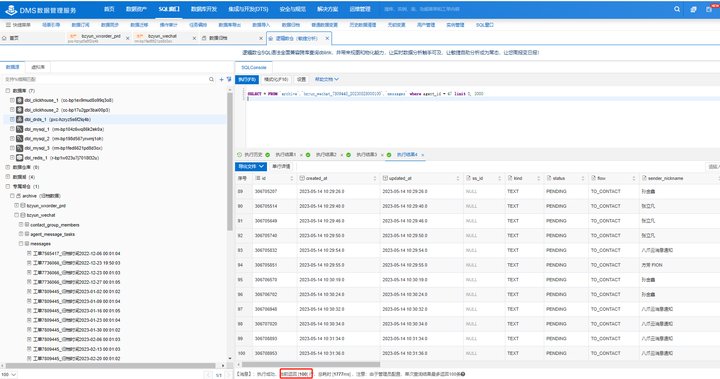Expand the dbl_mysql_2 tree node
Viewport: 720px width, 379px height.
pos(12,139)
